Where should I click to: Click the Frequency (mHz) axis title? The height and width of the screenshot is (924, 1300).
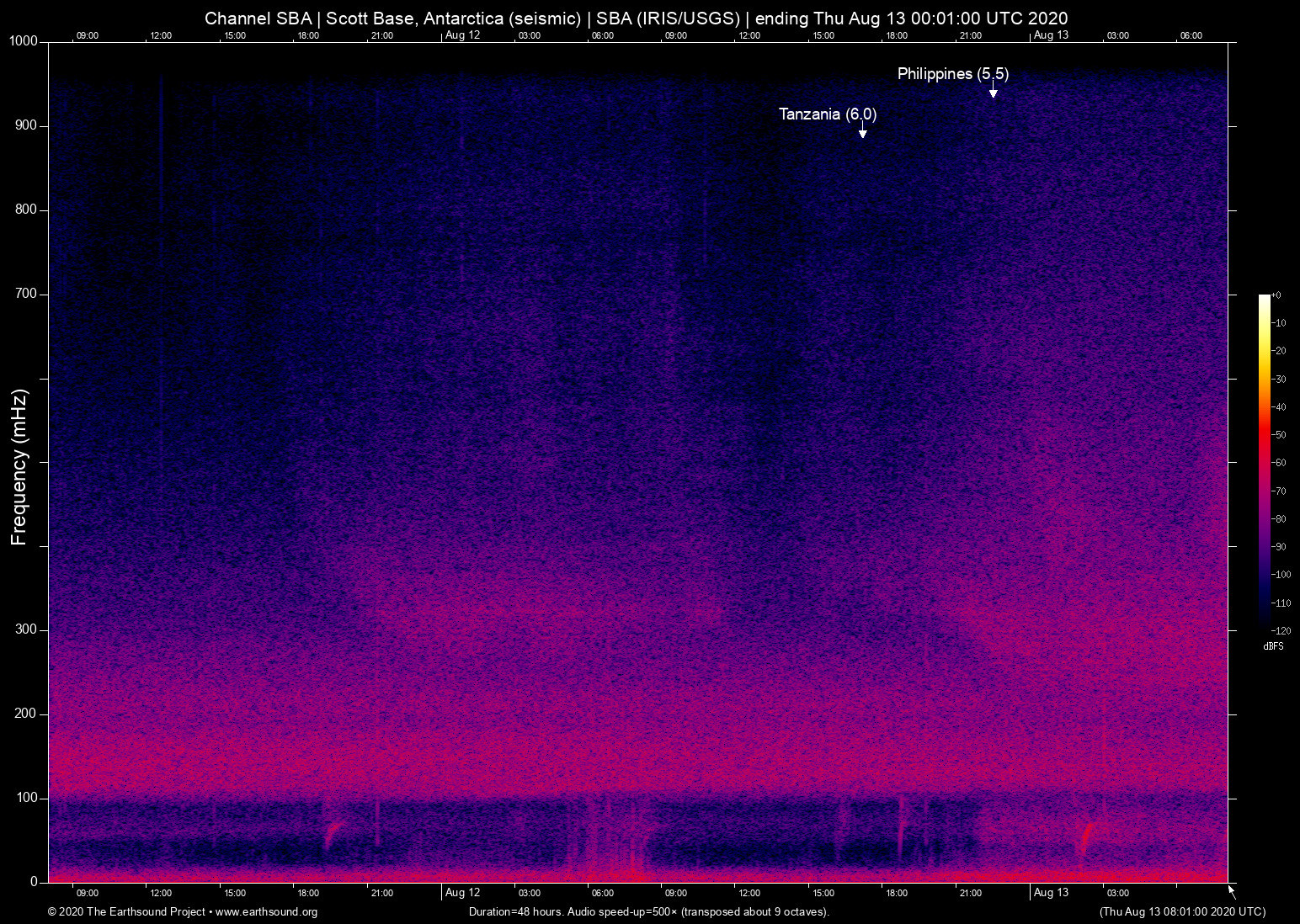tap(19, 467)
